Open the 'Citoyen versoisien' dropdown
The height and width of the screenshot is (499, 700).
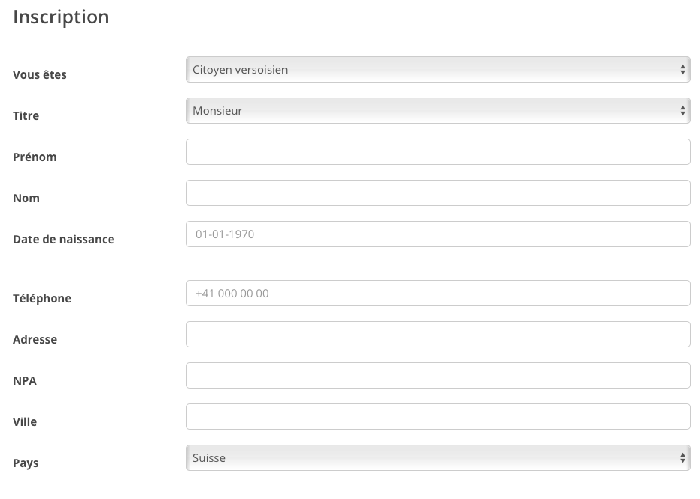coord(438,70)
